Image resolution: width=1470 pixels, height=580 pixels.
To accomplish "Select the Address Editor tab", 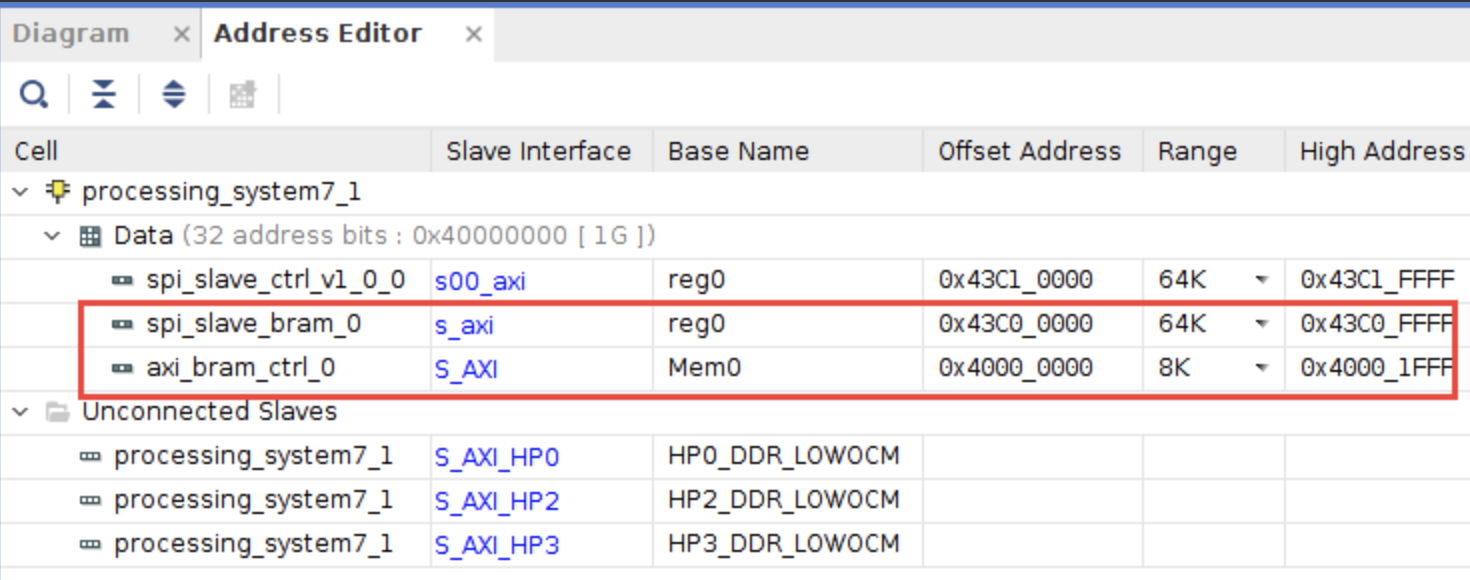I will (x=318, y=33).
